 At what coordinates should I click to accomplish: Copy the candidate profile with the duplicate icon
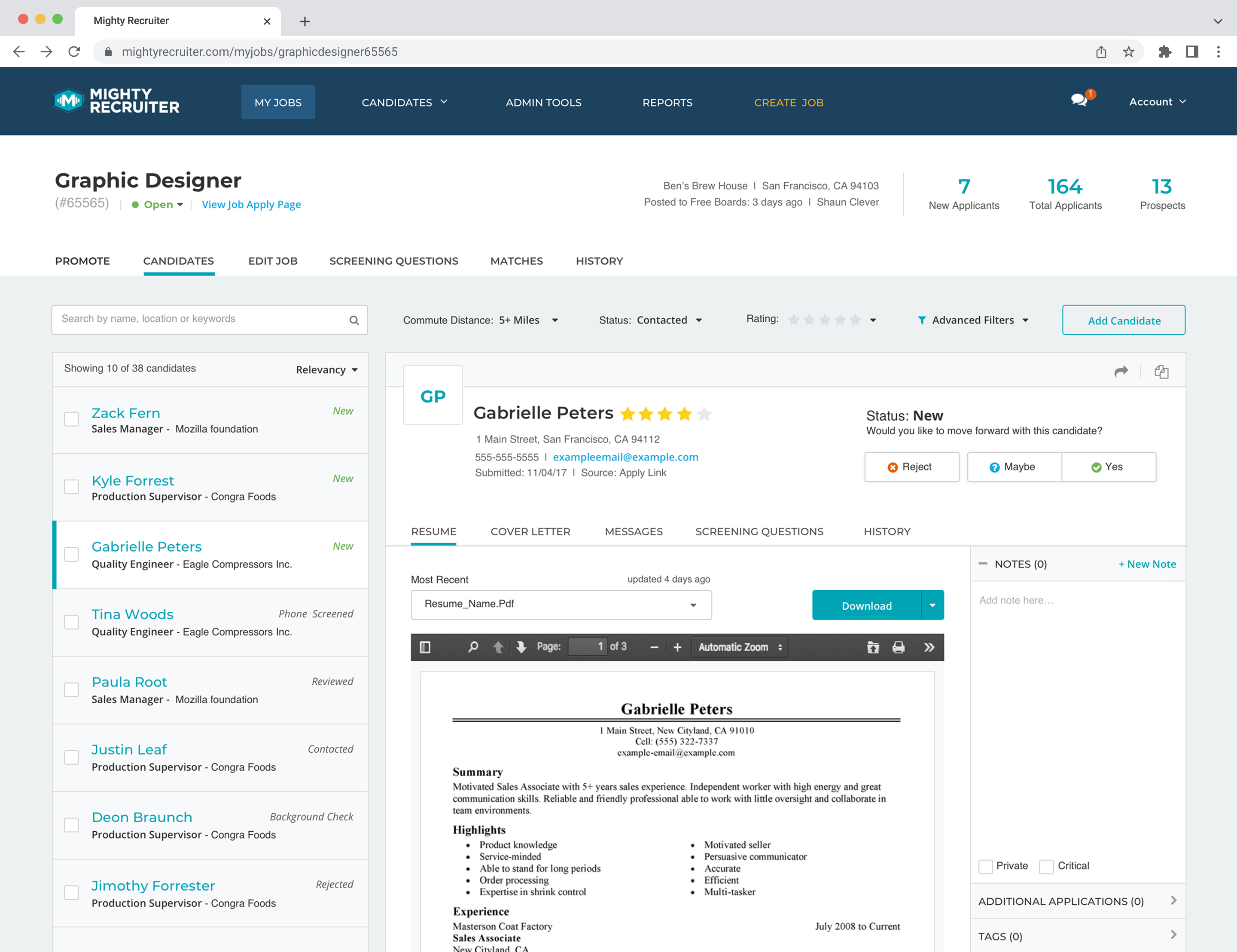(x=1162, y=371)
